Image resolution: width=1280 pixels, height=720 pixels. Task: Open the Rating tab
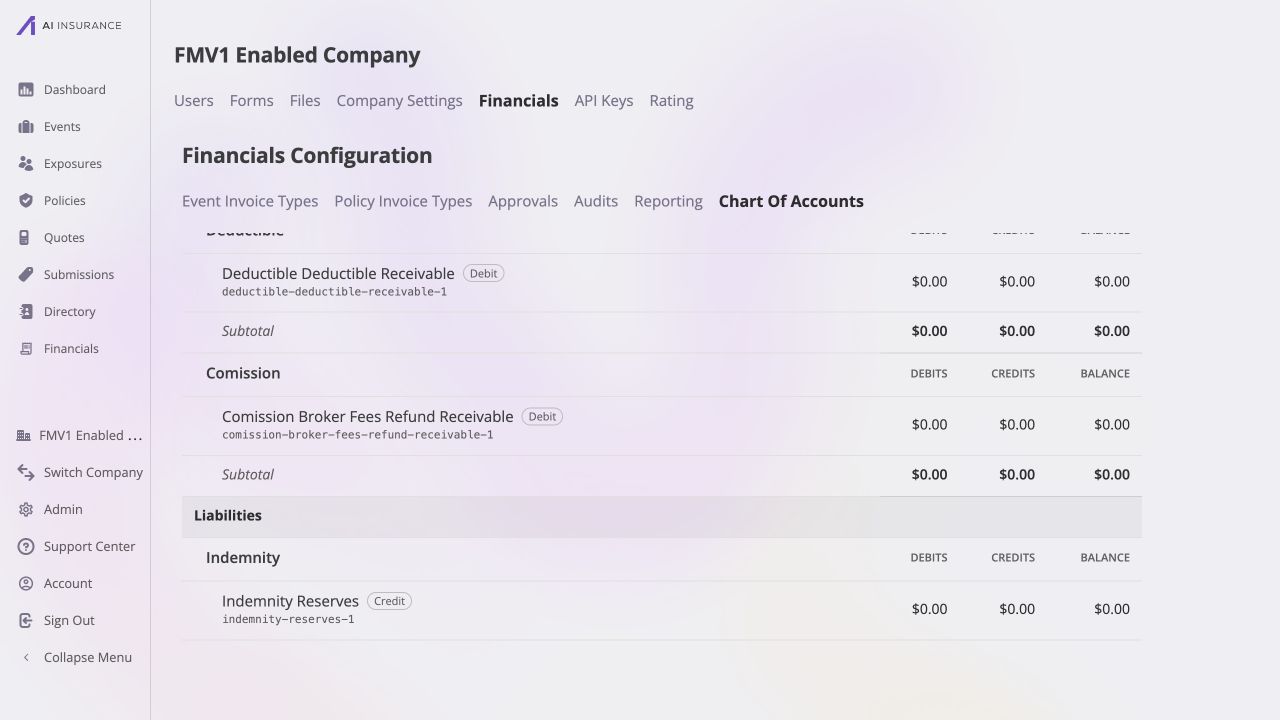(x=671, y=101)
